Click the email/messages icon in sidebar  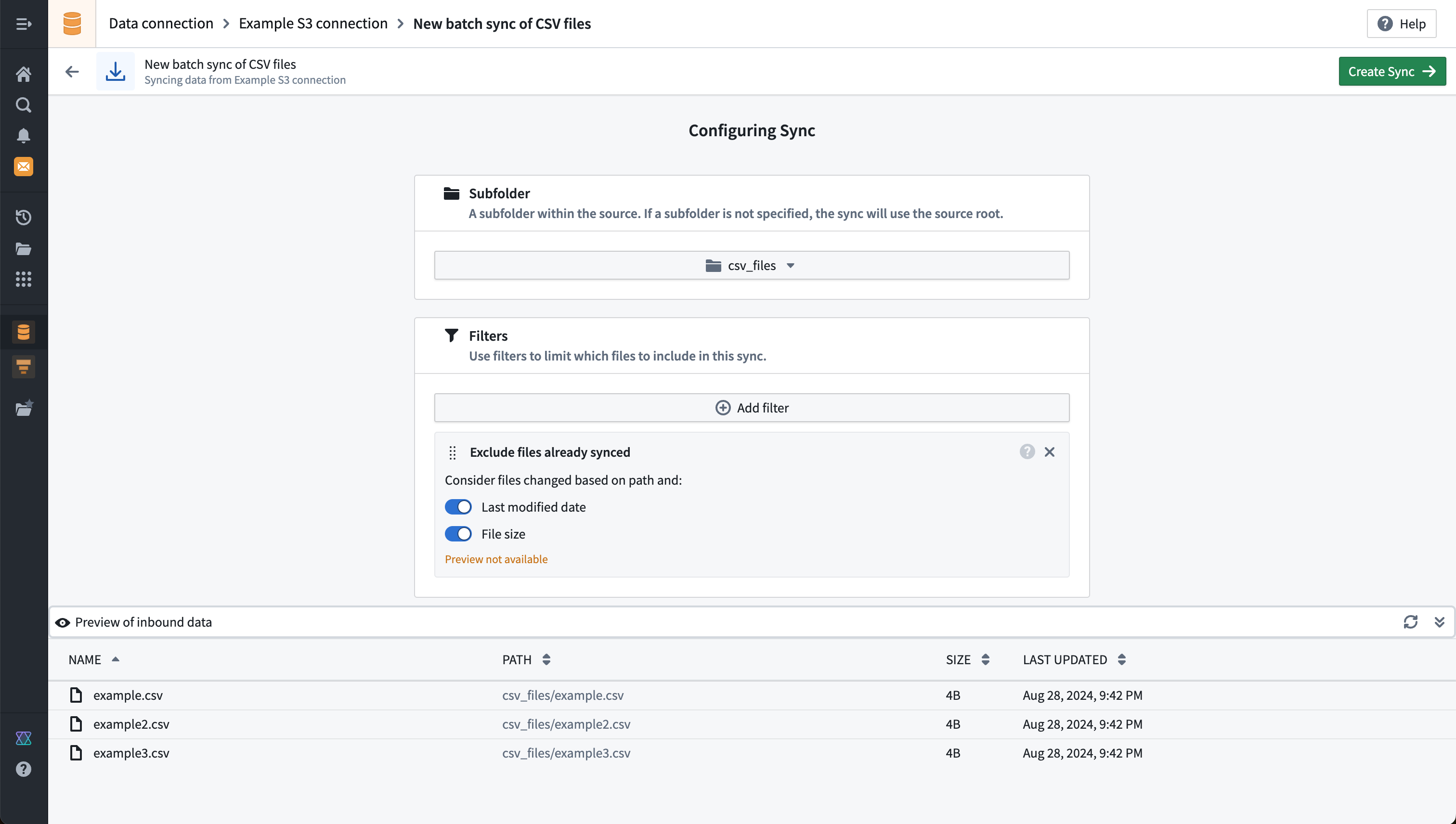tap(24, 167)
